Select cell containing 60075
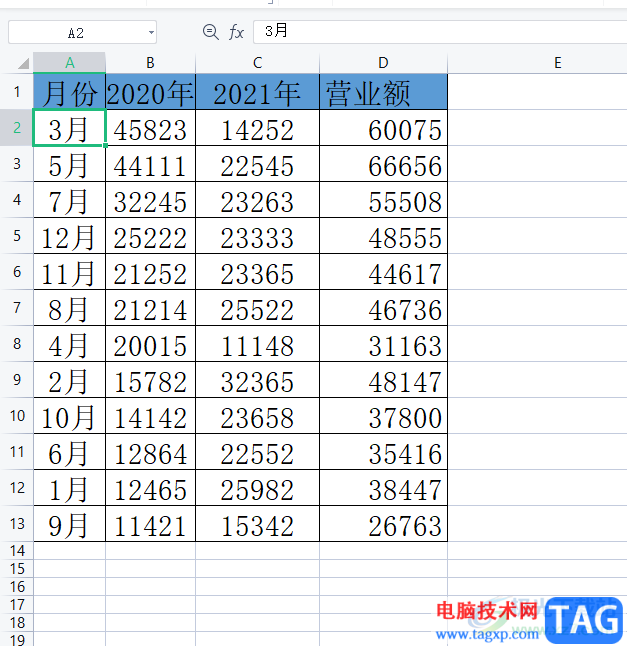The height and width of the screenshot is (646, 627). point(383,128)
